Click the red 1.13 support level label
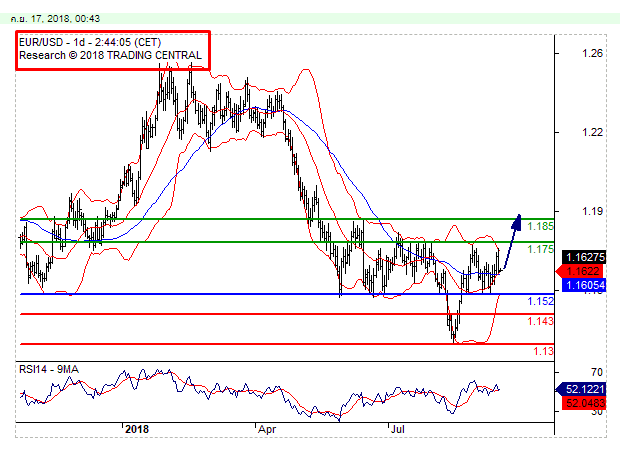The image size is (620, 452). (543, 351)
